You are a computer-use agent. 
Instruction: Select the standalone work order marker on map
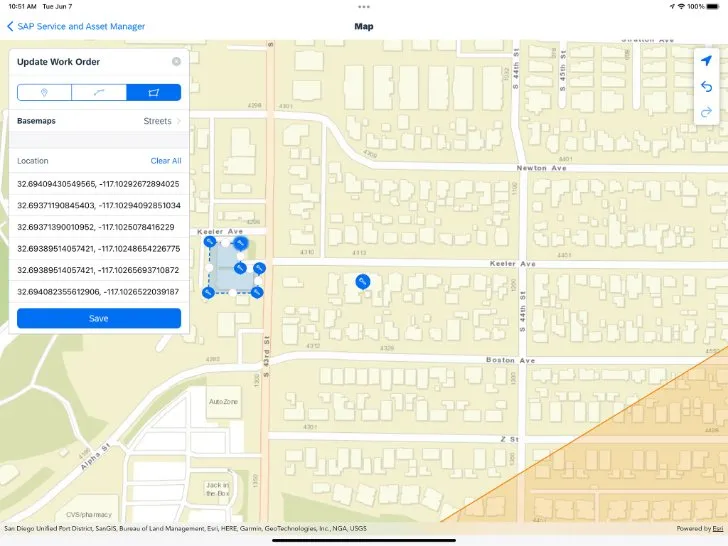(363, 282)
